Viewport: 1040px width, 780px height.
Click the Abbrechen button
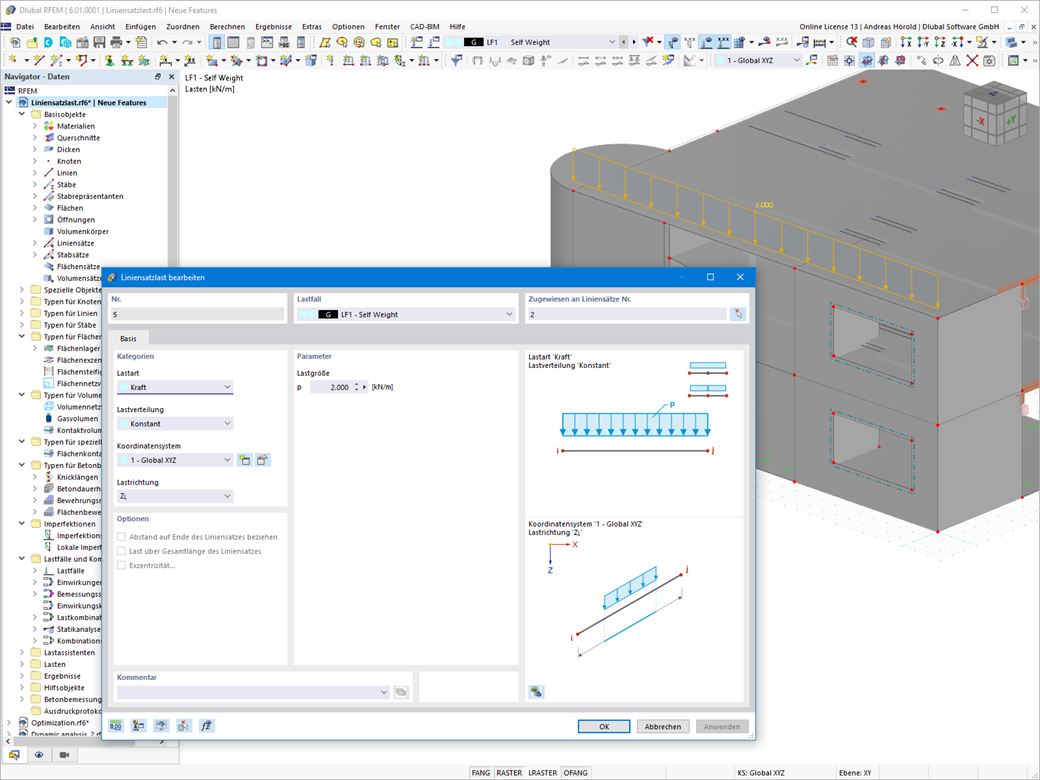[663, 726]
